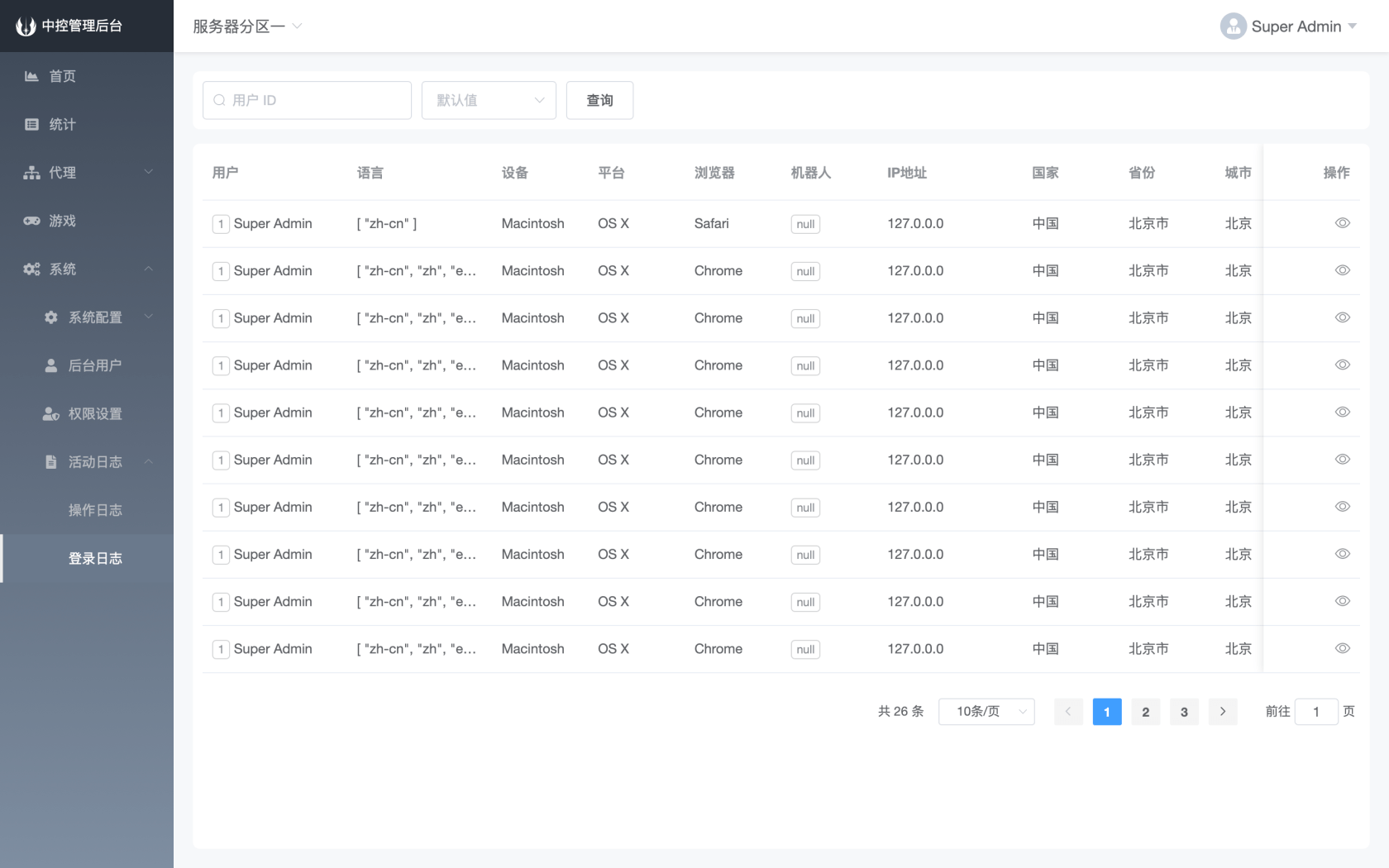Click the 代理 hierarchy icon
The height and width of the screenshot is (868, 1389).
click(31, 173)
